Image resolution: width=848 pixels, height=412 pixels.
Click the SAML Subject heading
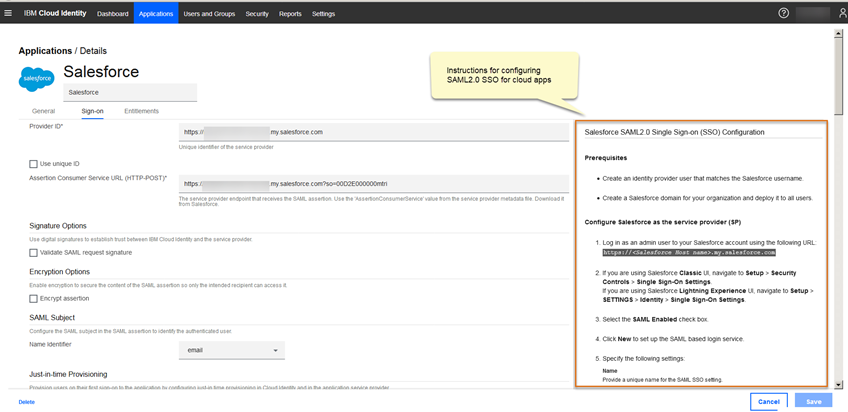(52, 317)
